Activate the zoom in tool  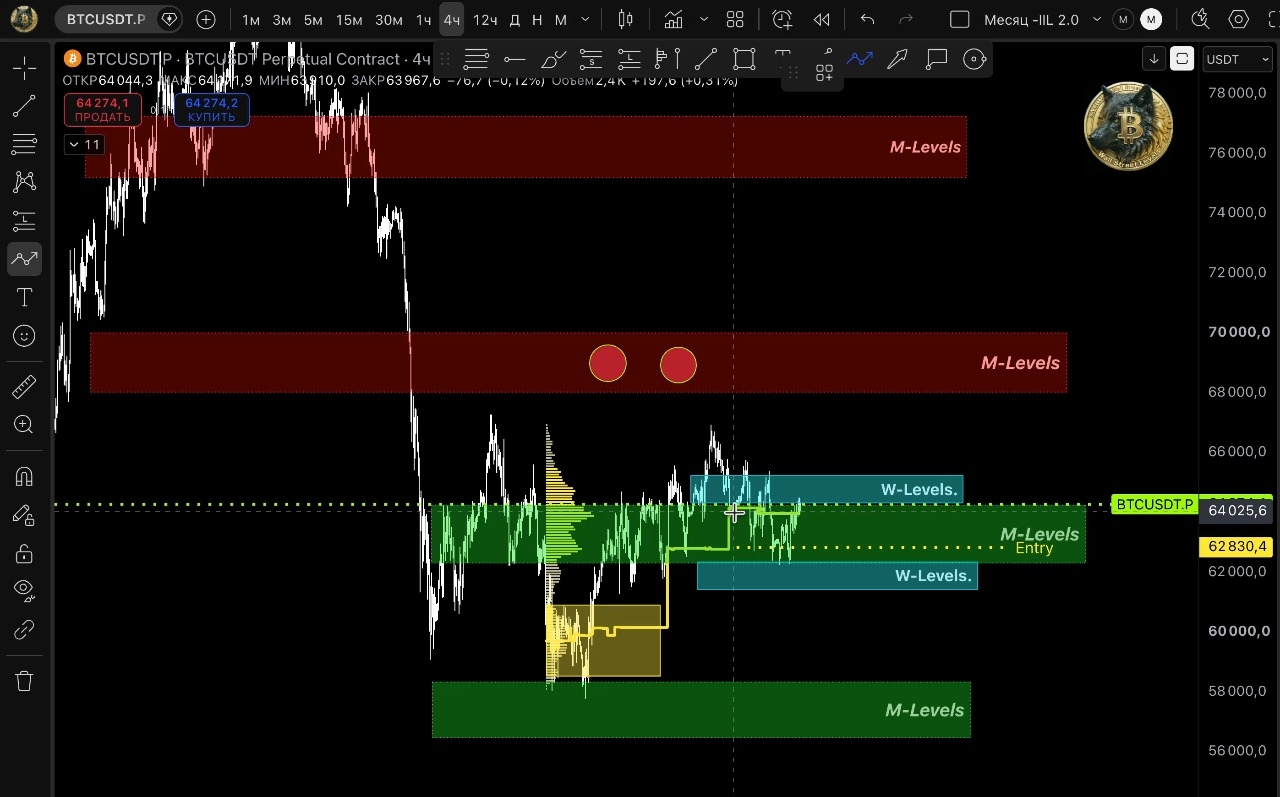[x=24, y=424]
